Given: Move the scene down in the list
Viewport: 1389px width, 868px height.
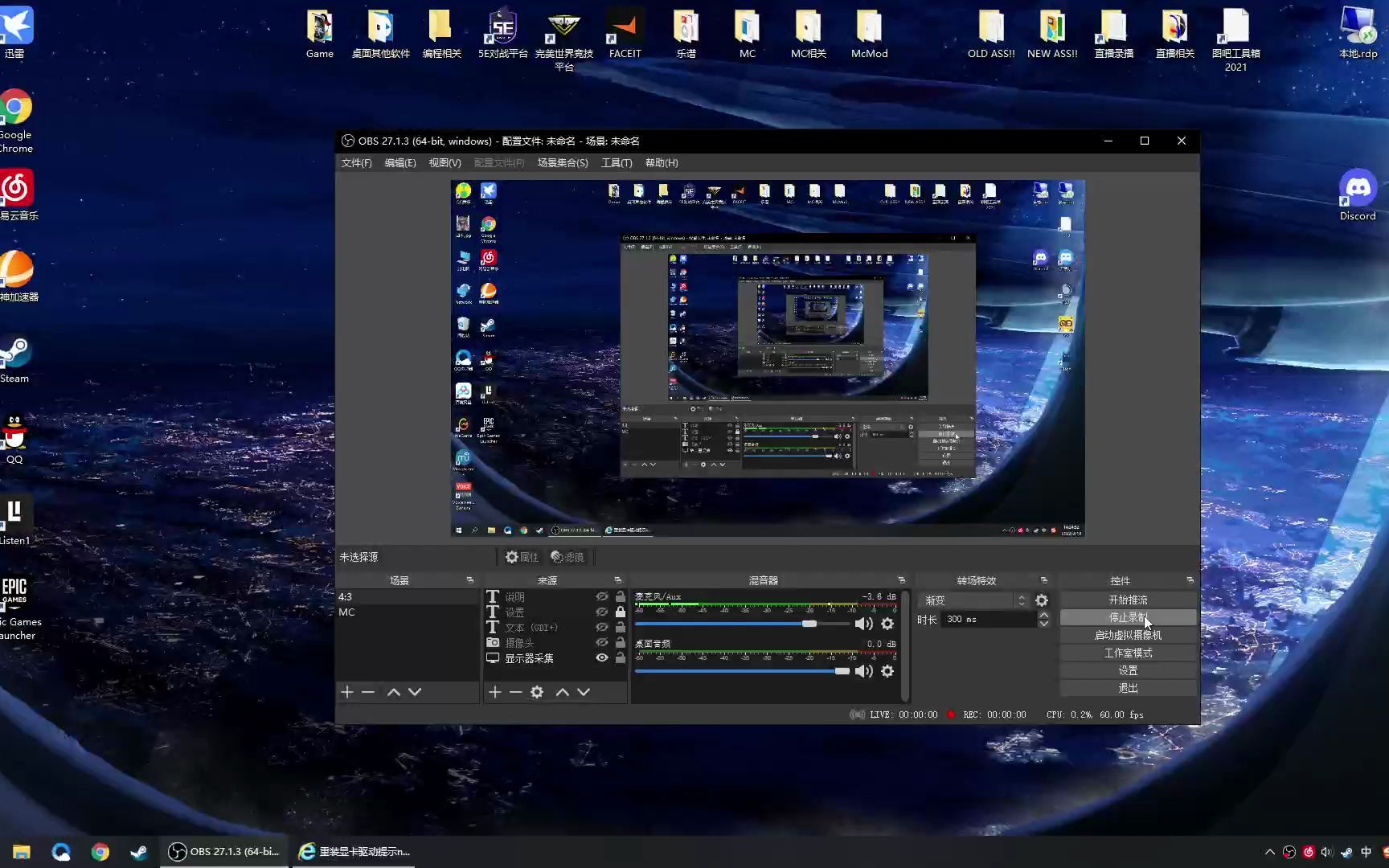Looking at the screenshot, I should (415, 692).
